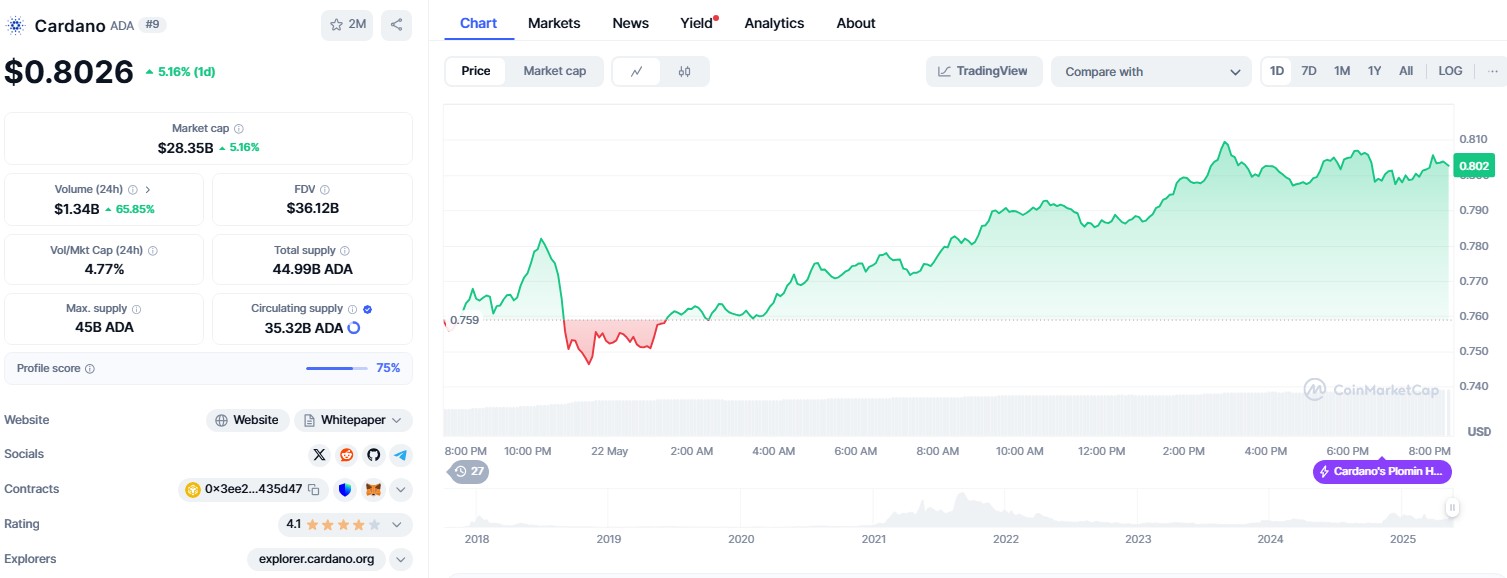The height and width of the screenshot is (578, 1507).
Task: Switch chart to candlestick view
Action: pos(684,72)
